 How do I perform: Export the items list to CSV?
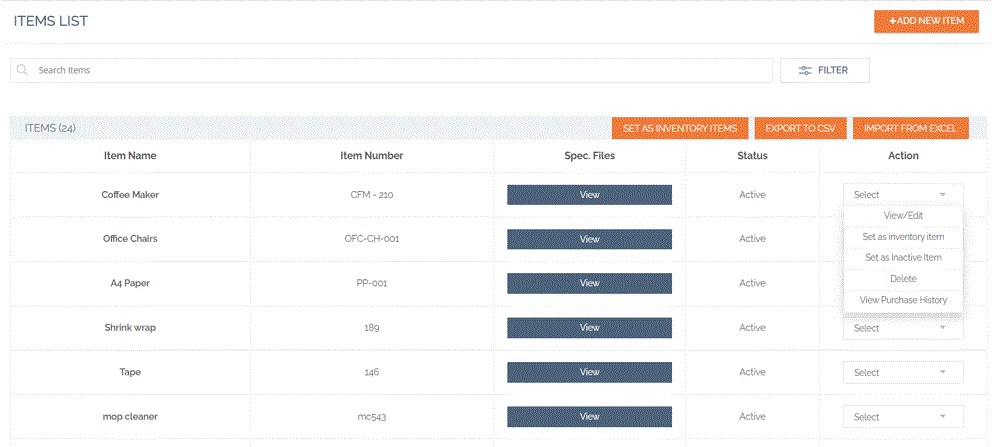pos(801,128)
